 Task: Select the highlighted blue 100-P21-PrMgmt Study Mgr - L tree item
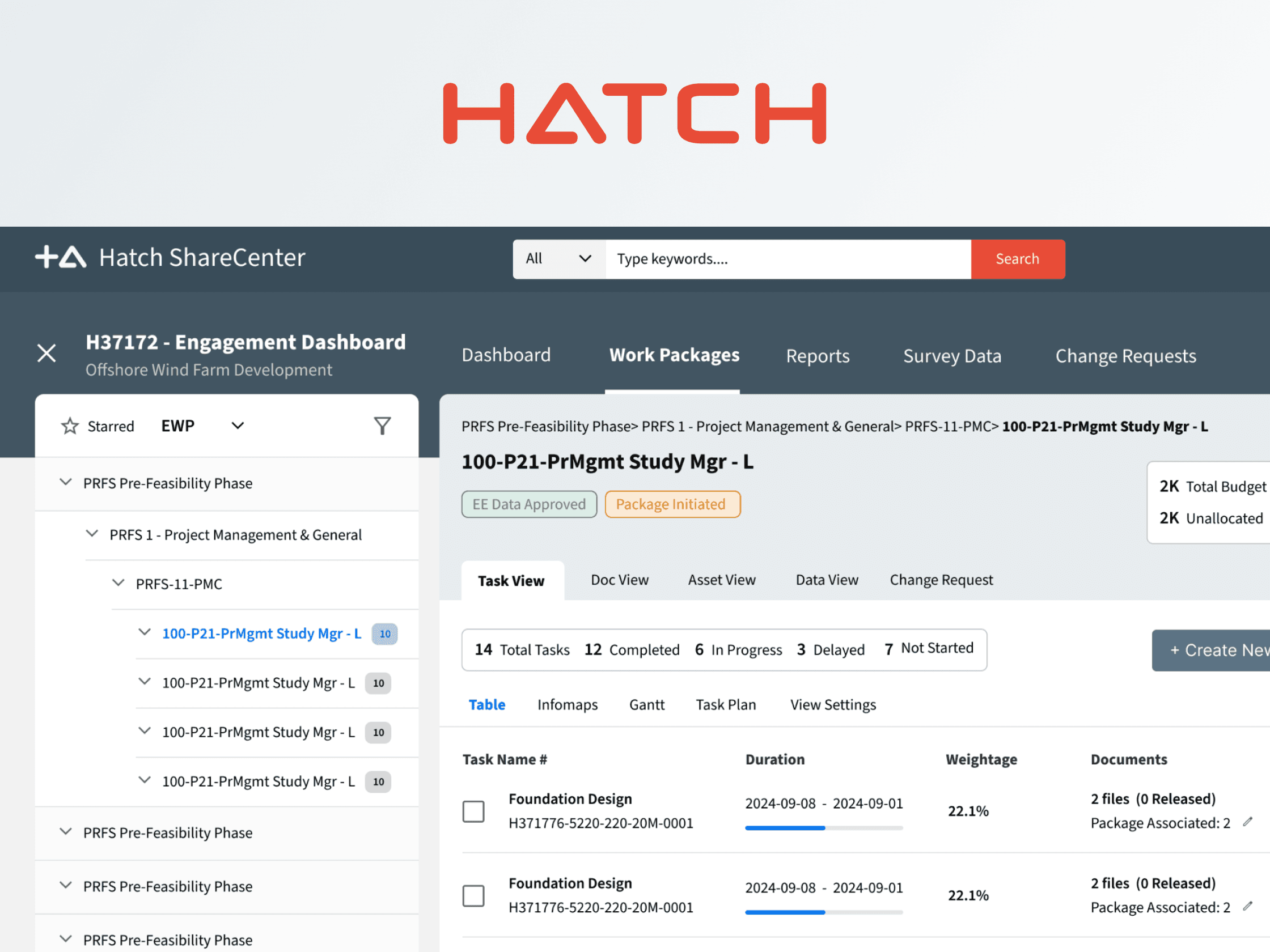[262, 634]
